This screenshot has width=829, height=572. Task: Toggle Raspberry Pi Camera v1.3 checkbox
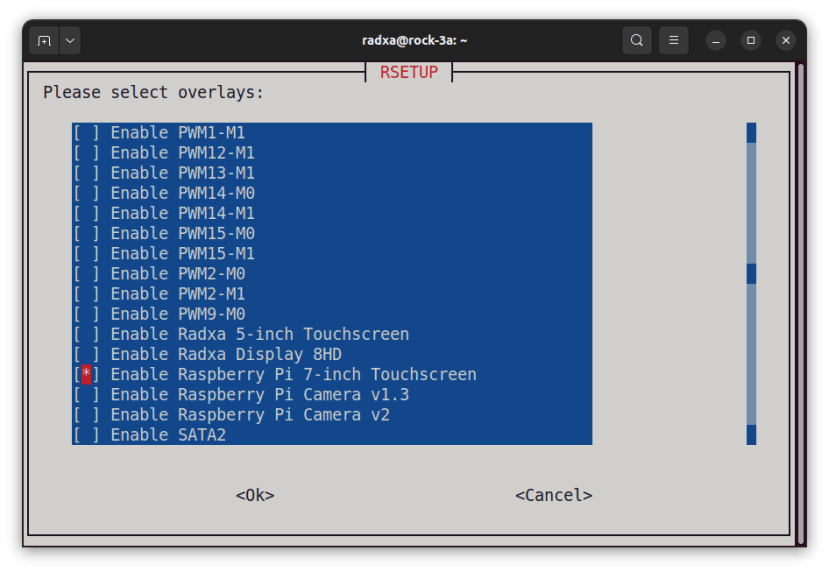tap(86, 394)
